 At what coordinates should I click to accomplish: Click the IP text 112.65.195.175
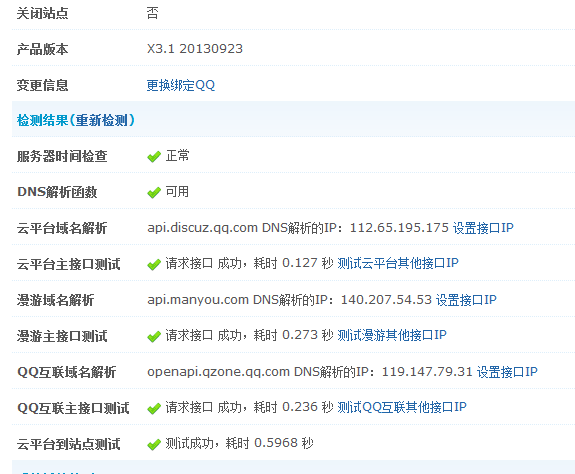[399, 228]
